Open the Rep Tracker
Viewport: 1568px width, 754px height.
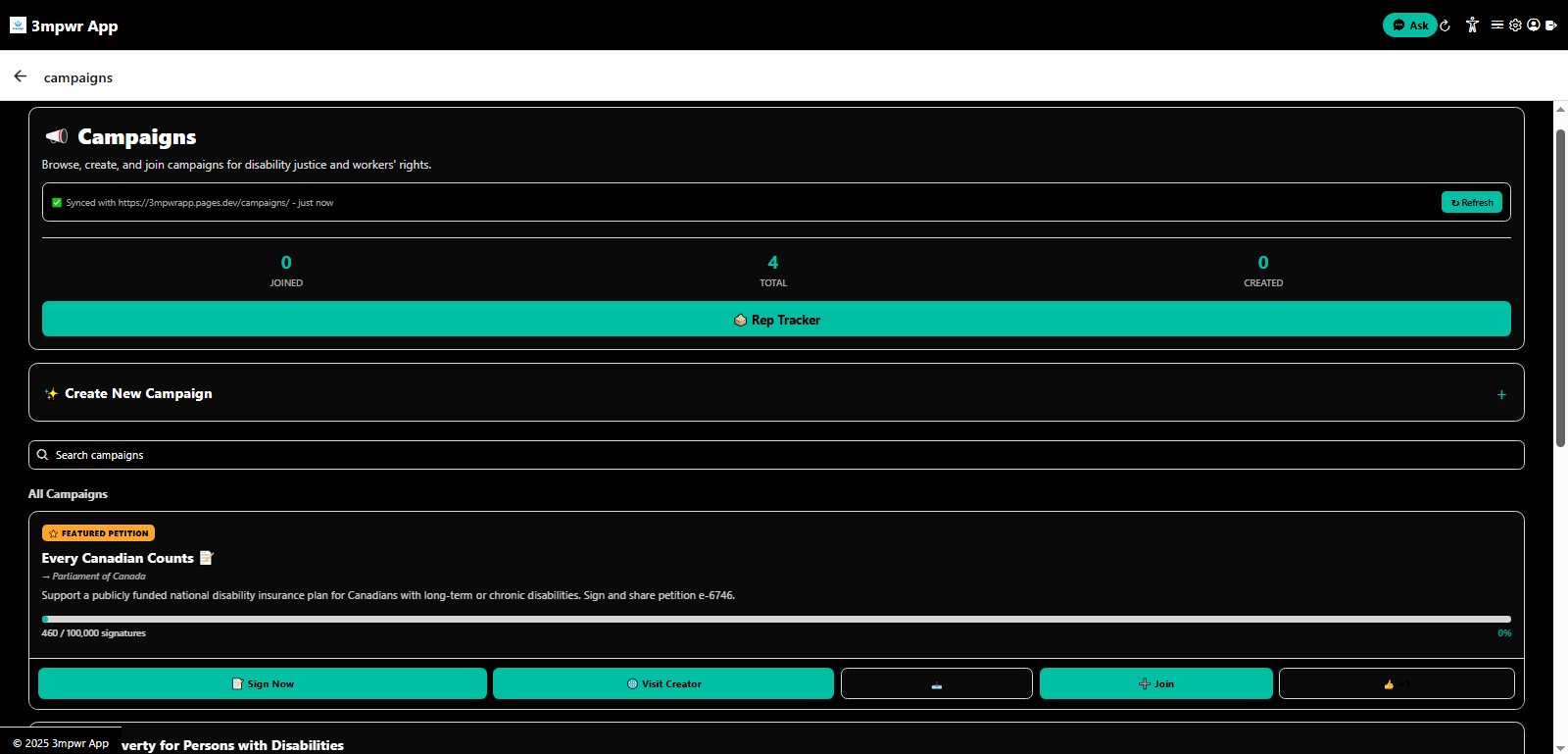[x=776, y=319]
